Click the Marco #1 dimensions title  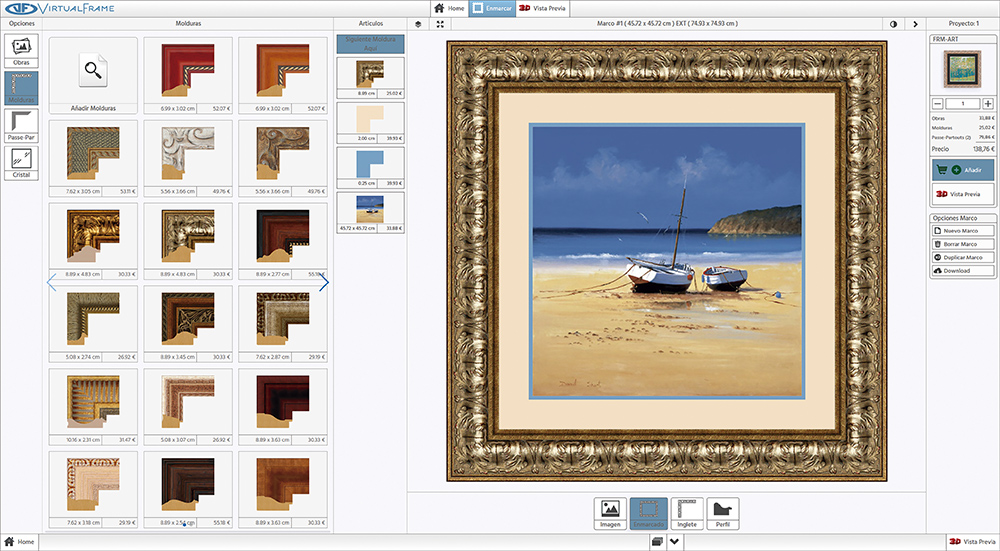pos(667,24)
